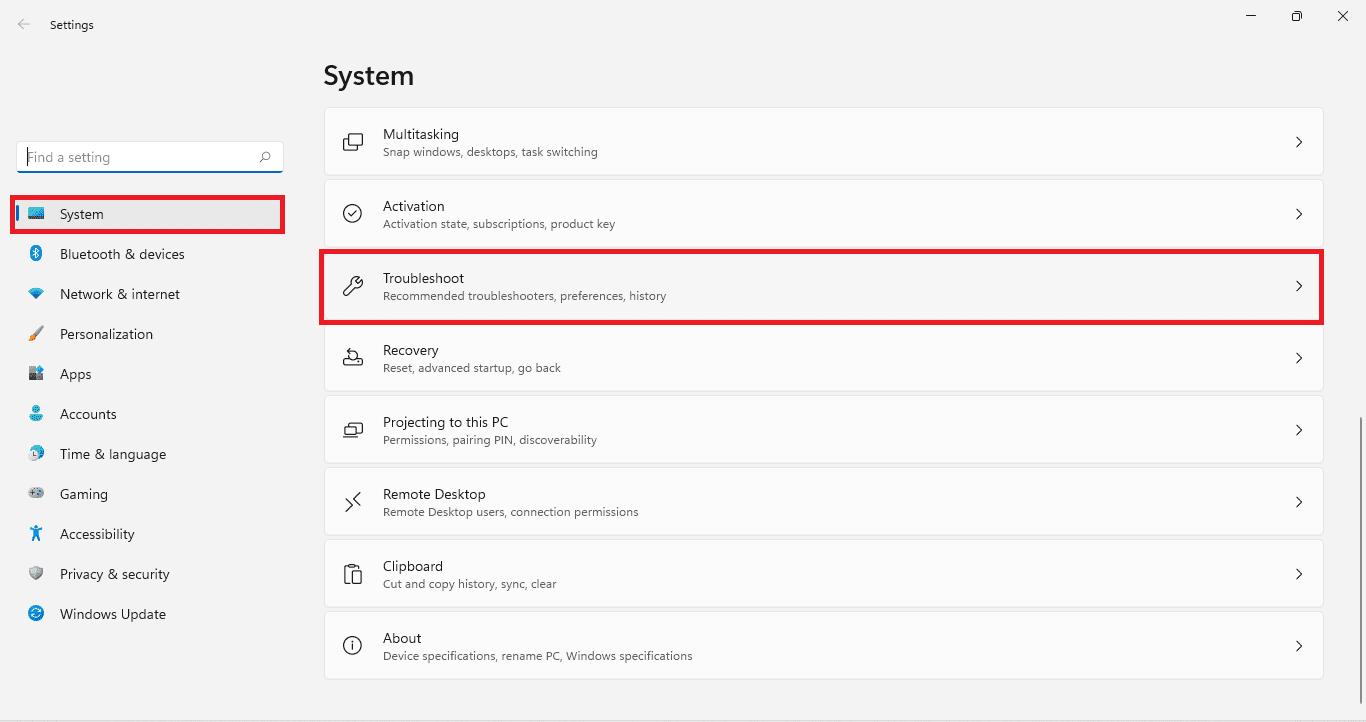
Task: Select Time & language in the sidebar
Action: (113, 454)
